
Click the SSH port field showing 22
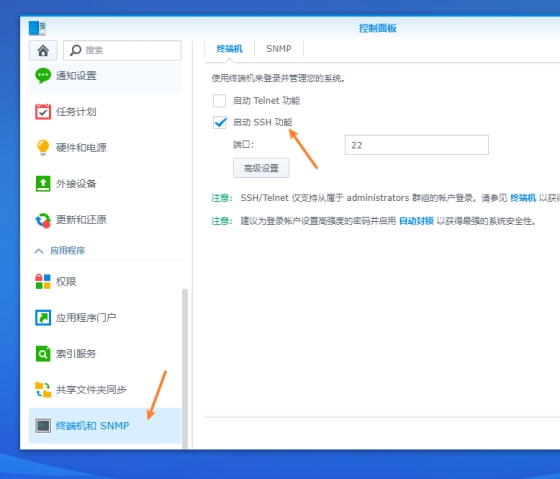(416, 145)
